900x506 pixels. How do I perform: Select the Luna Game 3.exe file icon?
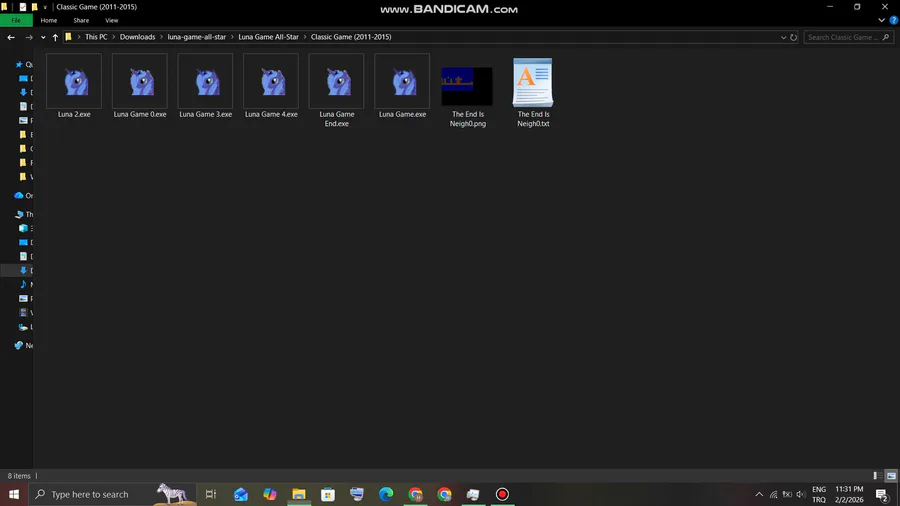205,81
